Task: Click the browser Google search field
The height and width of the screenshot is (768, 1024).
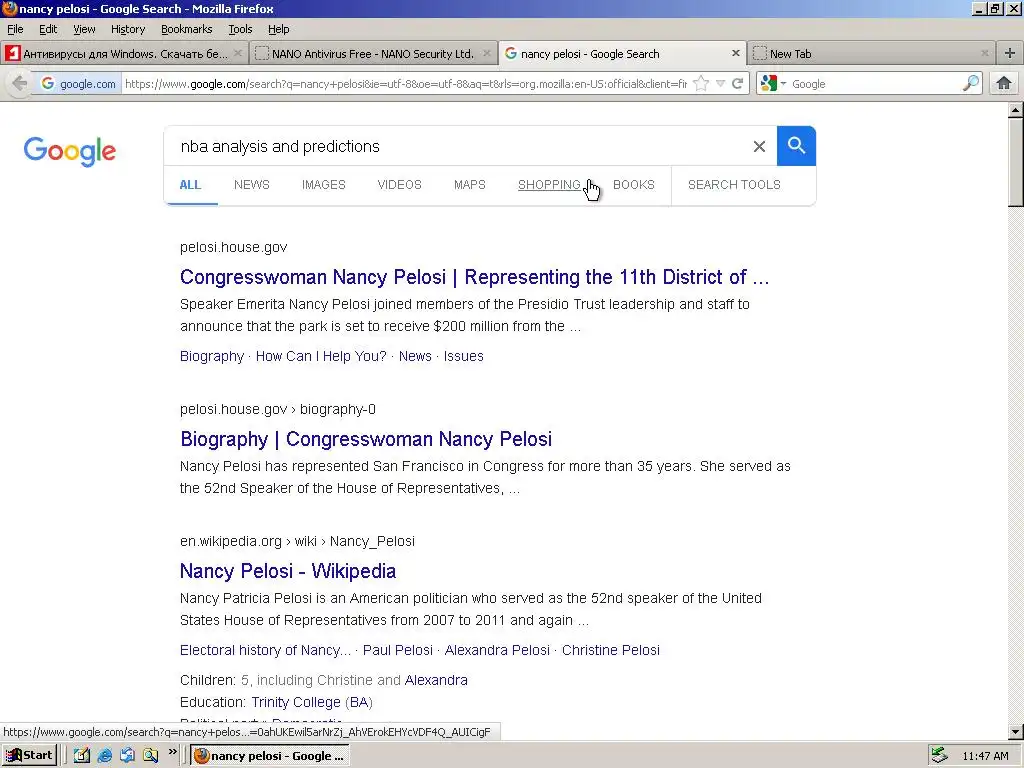Action: pos(875,84)
